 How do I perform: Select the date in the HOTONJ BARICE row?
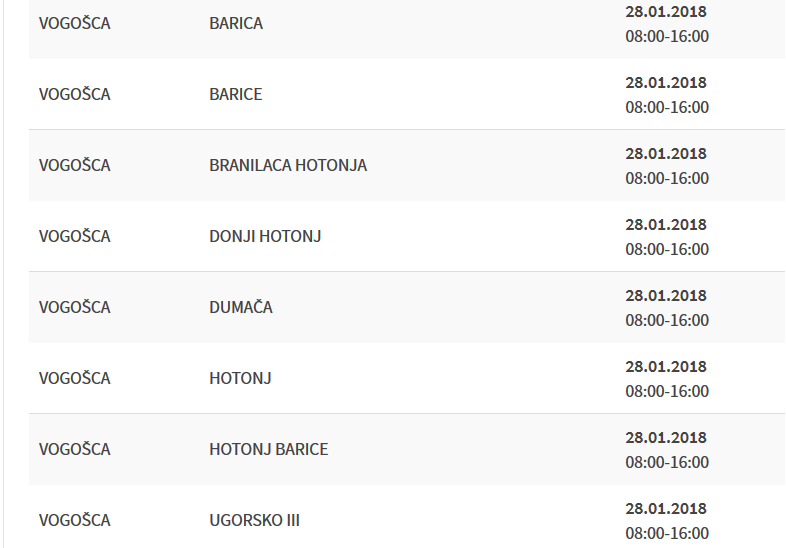tap(666, 437)
